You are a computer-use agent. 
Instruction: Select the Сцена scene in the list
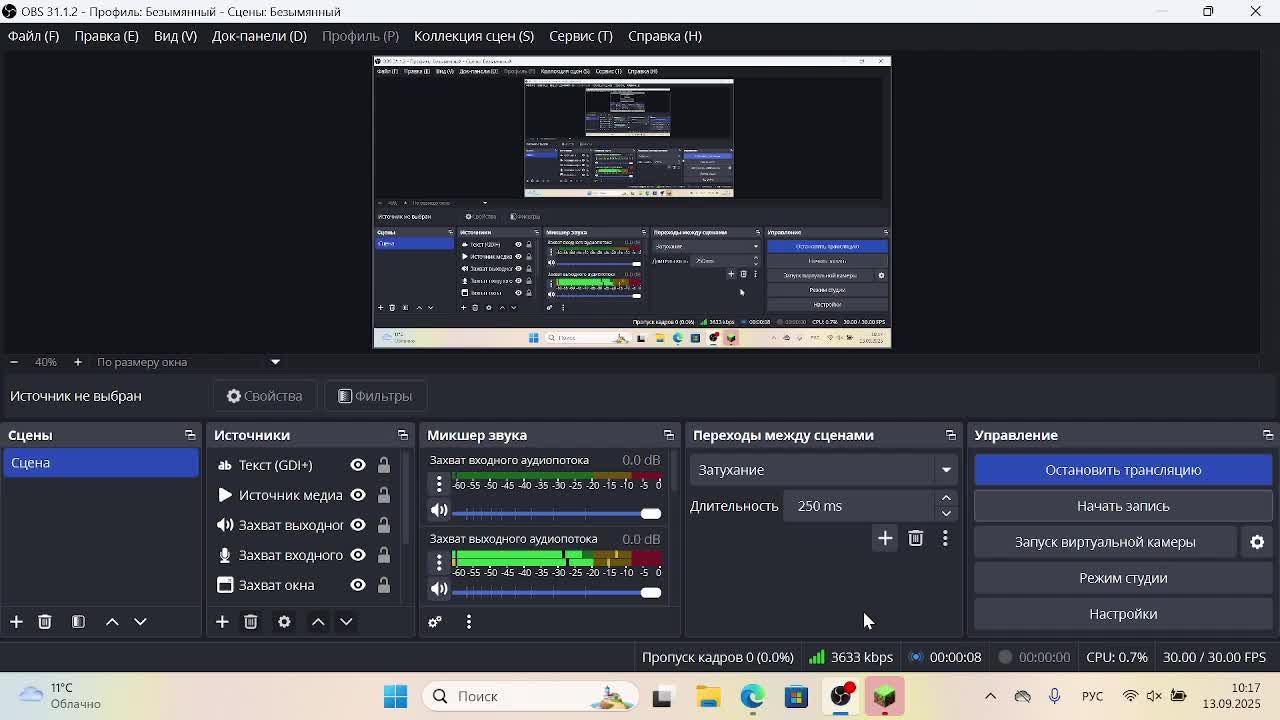(101, 463)
